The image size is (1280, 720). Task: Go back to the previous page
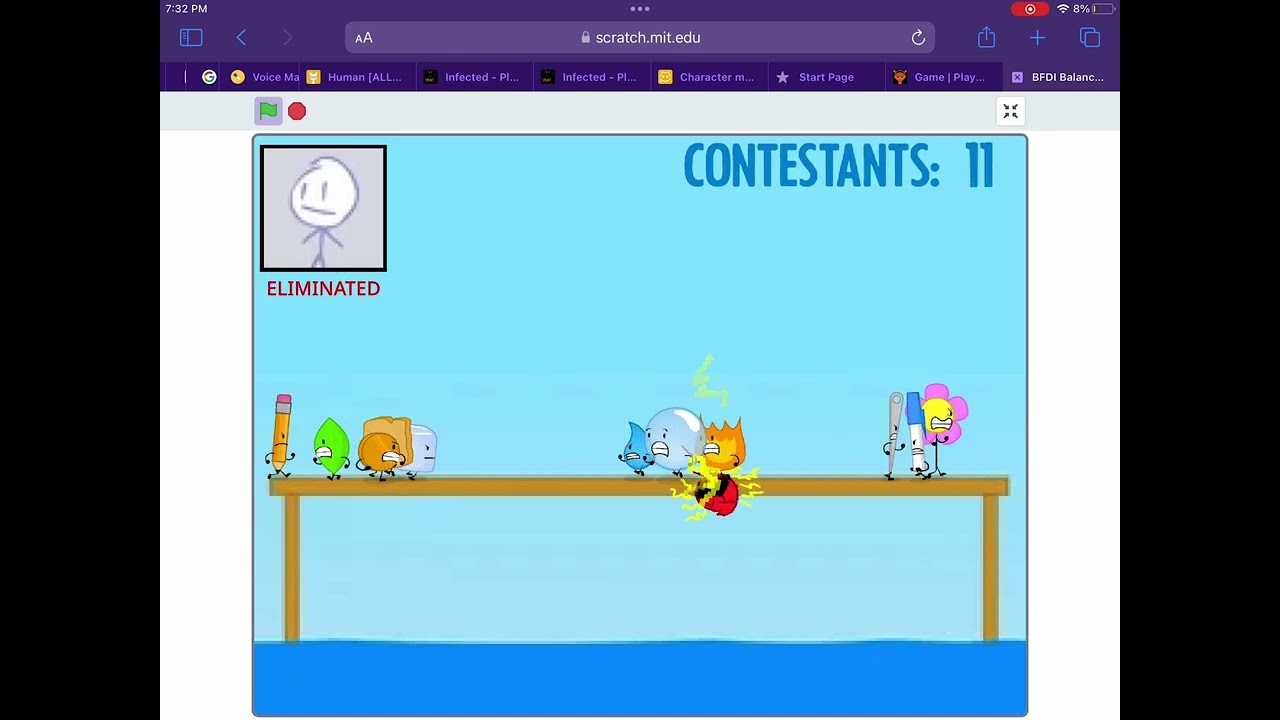241,38
